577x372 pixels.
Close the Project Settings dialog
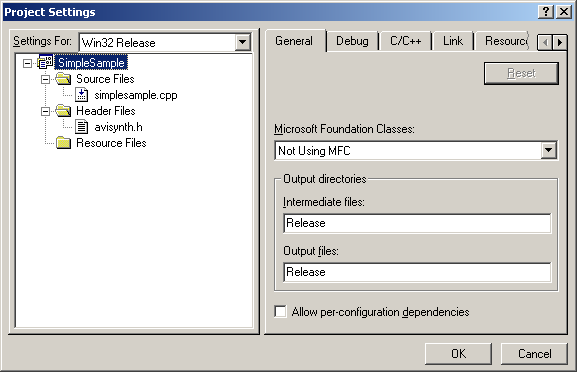coord(564,12)
